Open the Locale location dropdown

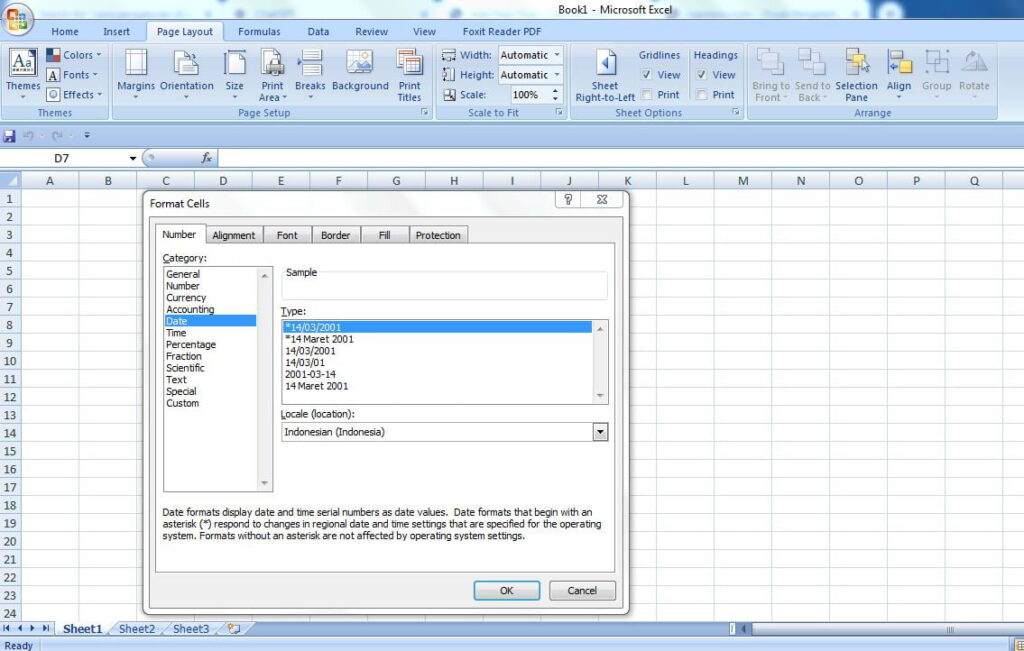(600, 432)
